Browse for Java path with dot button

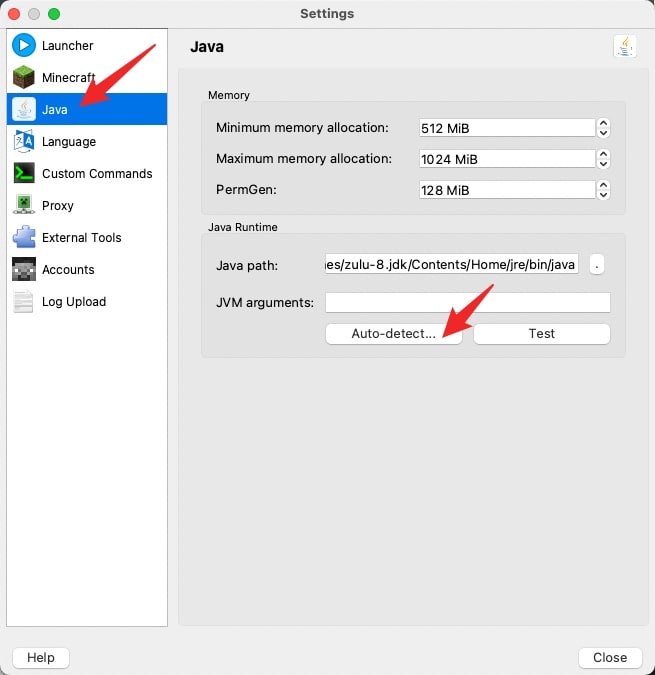[x=596, y=264]
